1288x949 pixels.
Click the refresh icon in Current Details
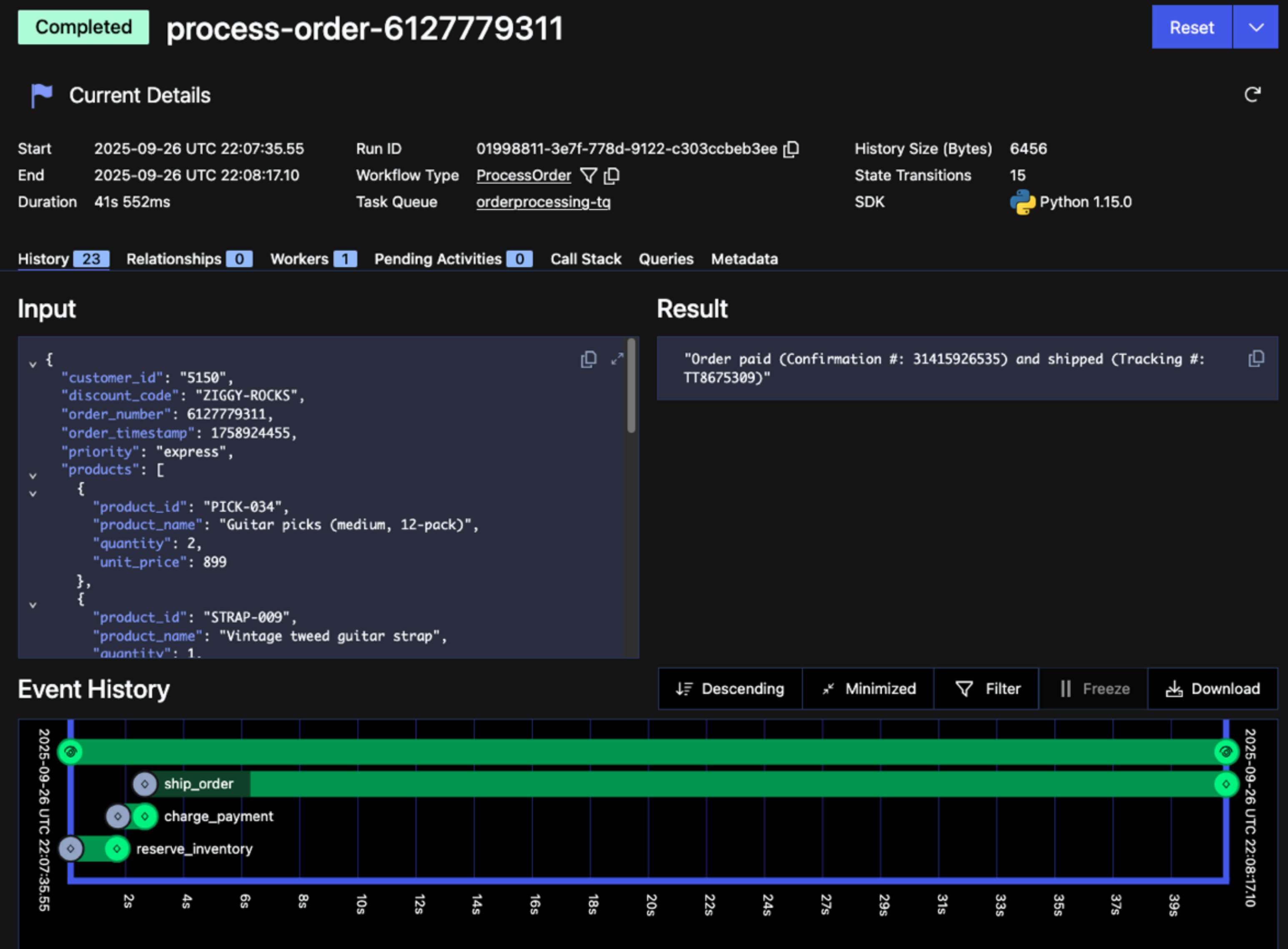click(1253, 95)
